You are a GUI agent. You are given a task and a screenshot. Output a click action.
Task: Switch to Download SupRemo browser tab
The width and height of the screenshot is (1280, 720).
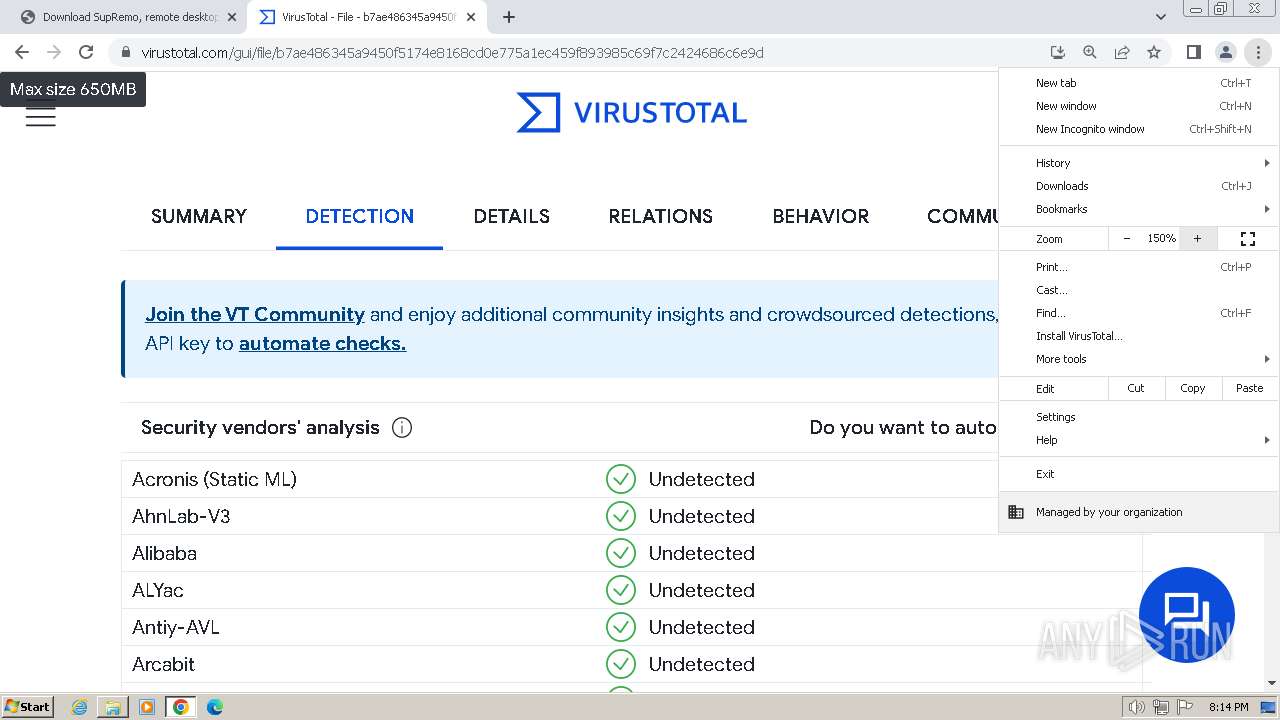pyautogui.click(x=129, y=17)
